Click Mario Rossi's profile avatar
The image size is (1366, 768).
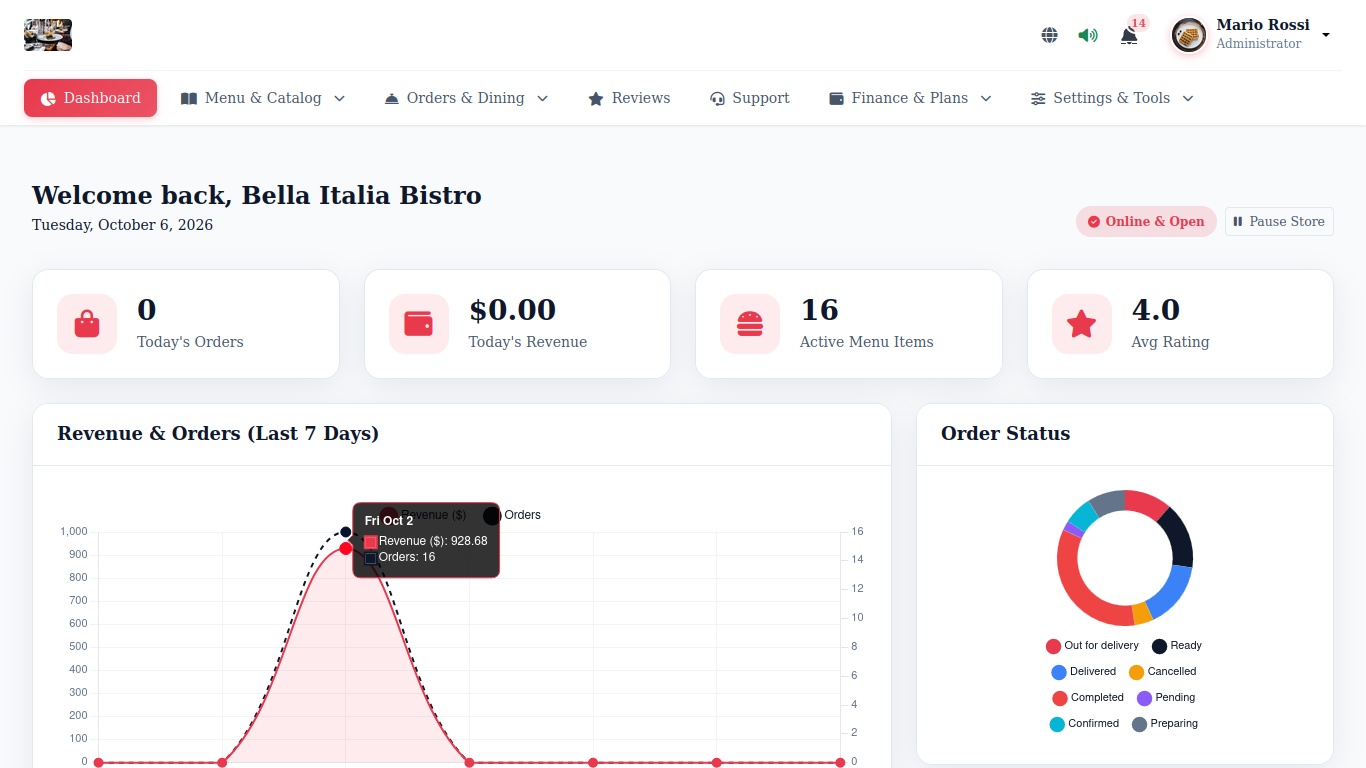1189,35
